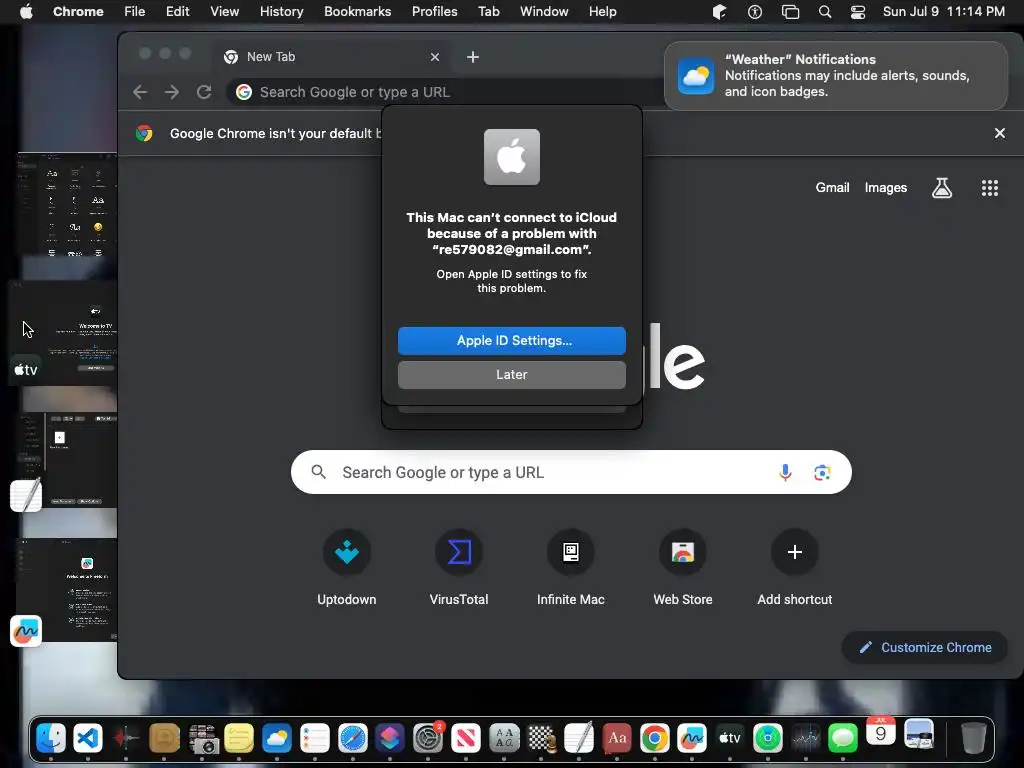Open the History menu
The width and height of the screenshot is (1024, 768).
click(x=281, y=12)
